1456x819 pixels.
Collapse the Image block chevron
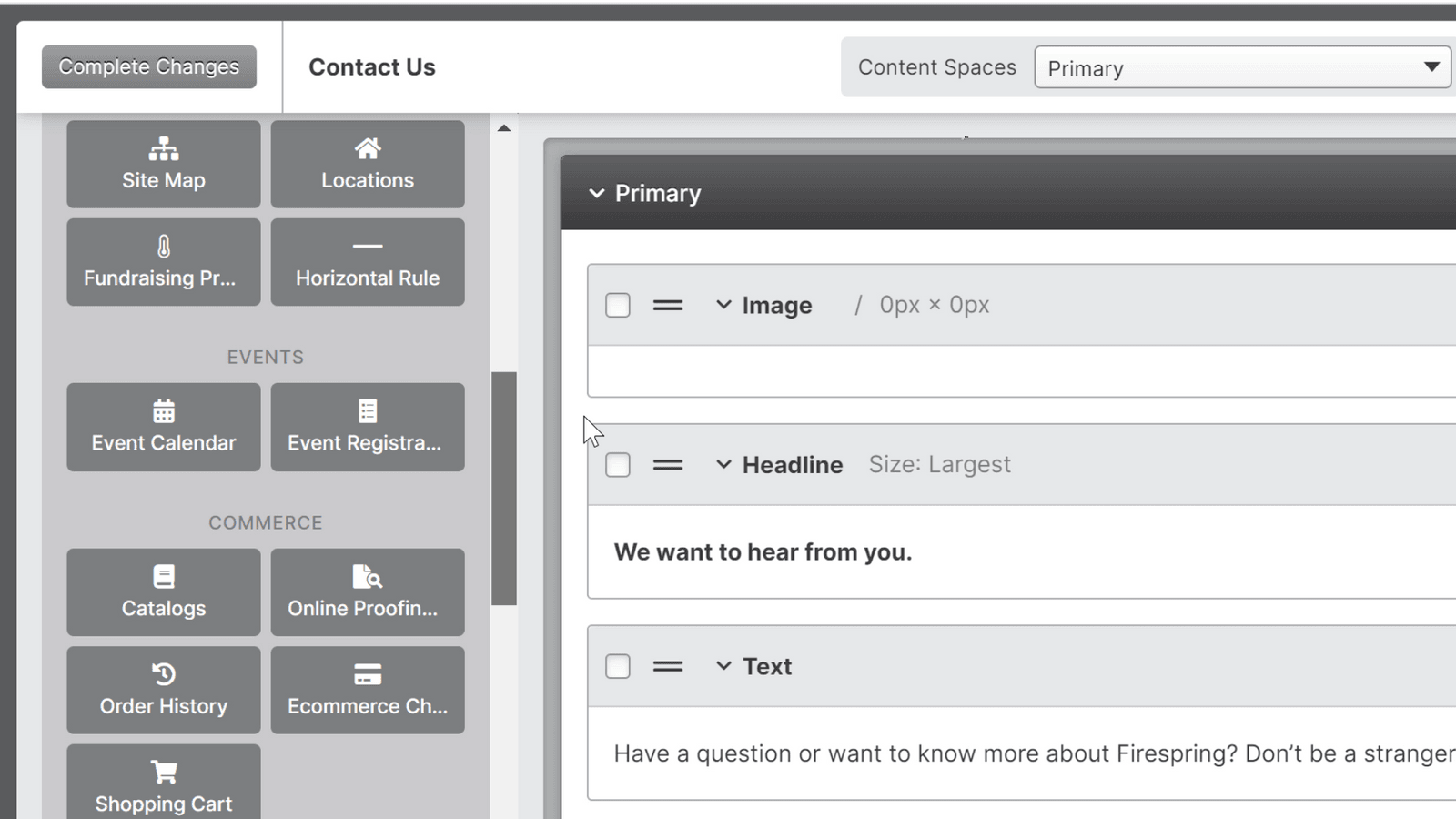(723, 305)
